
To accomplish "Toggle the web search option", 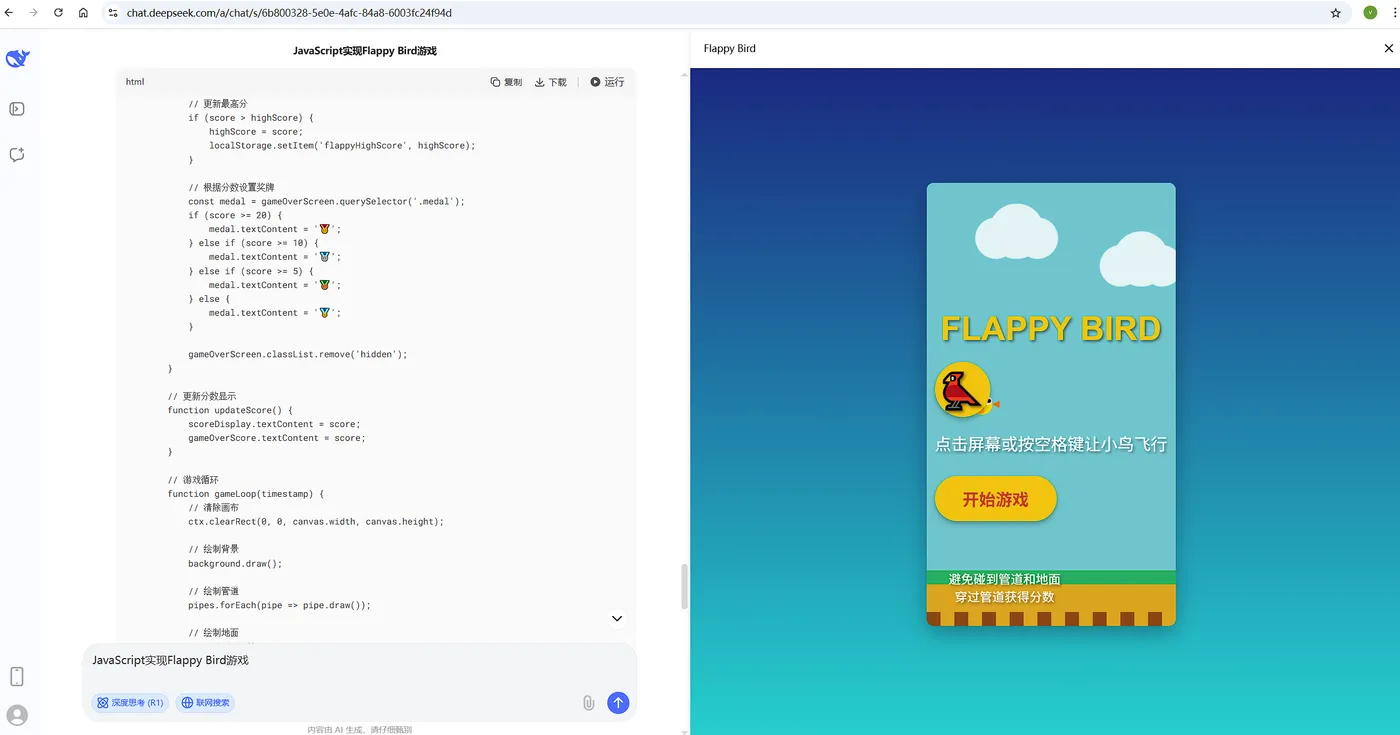I will coord(205,703).
